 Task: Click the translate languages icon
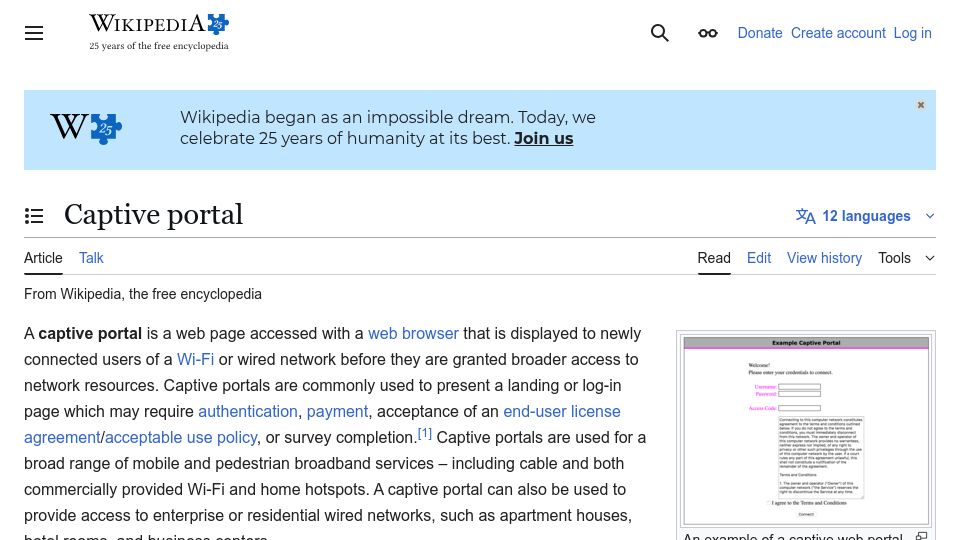(805, 216)
